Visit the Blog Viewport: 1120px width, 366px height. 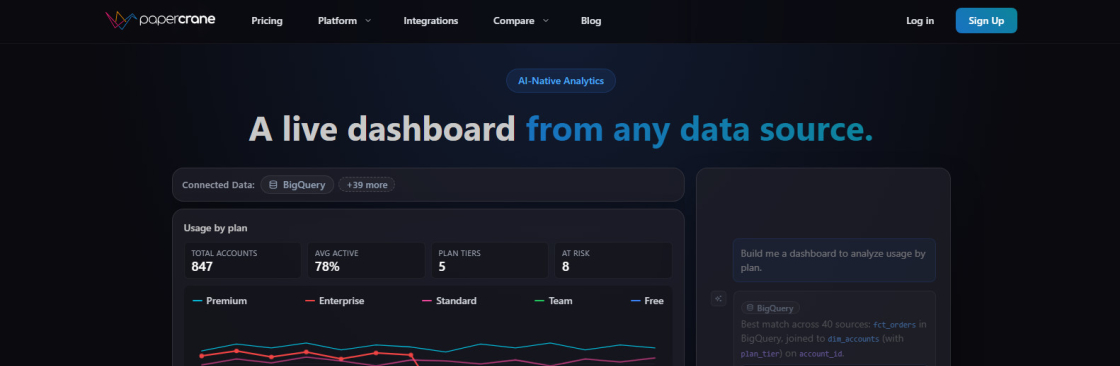tap(591, 21)
